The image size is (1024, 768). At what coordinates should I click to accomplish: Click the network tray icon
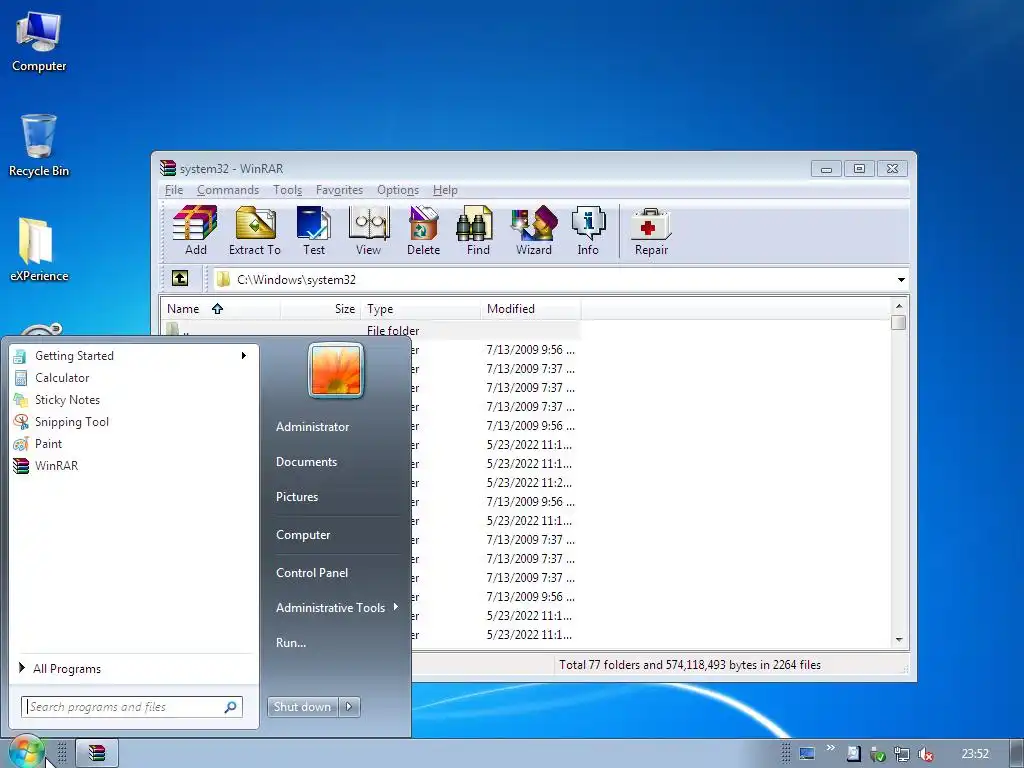click(x=902, y=754)
